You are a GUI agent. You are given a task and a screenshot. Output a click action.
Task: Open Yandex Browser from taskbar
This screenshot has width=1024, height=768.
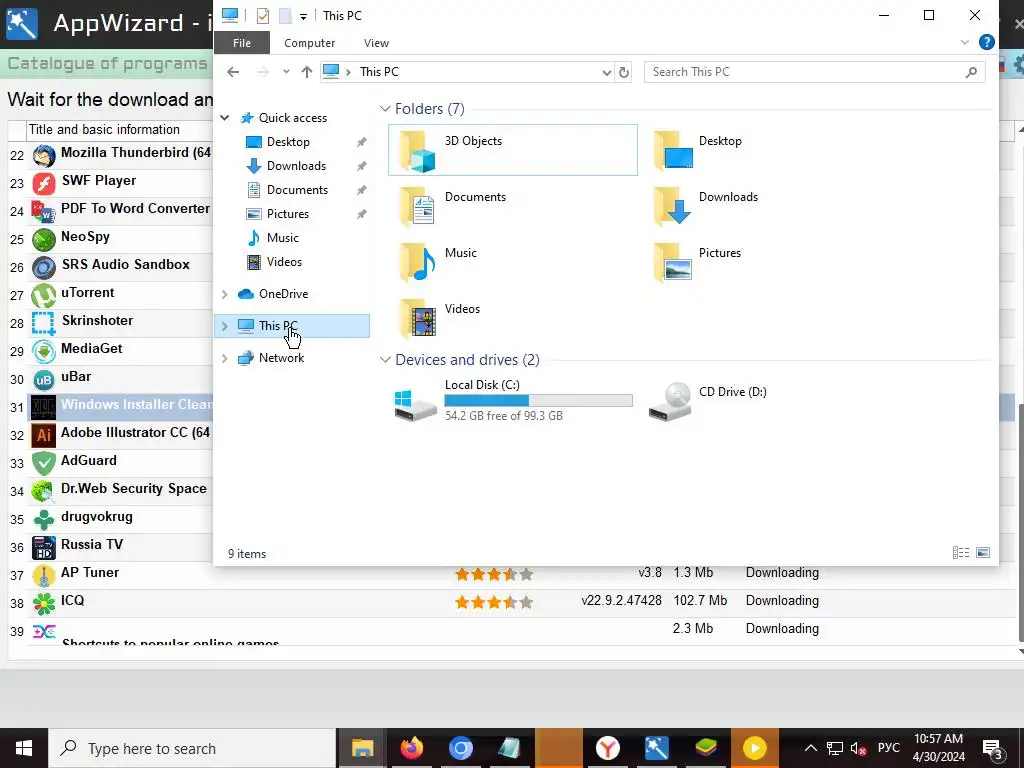tap(607, 748)
